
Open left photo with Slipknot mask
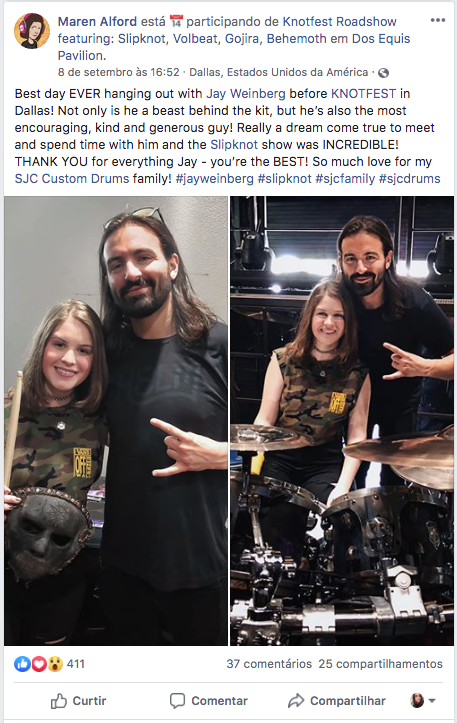(116, 421)
